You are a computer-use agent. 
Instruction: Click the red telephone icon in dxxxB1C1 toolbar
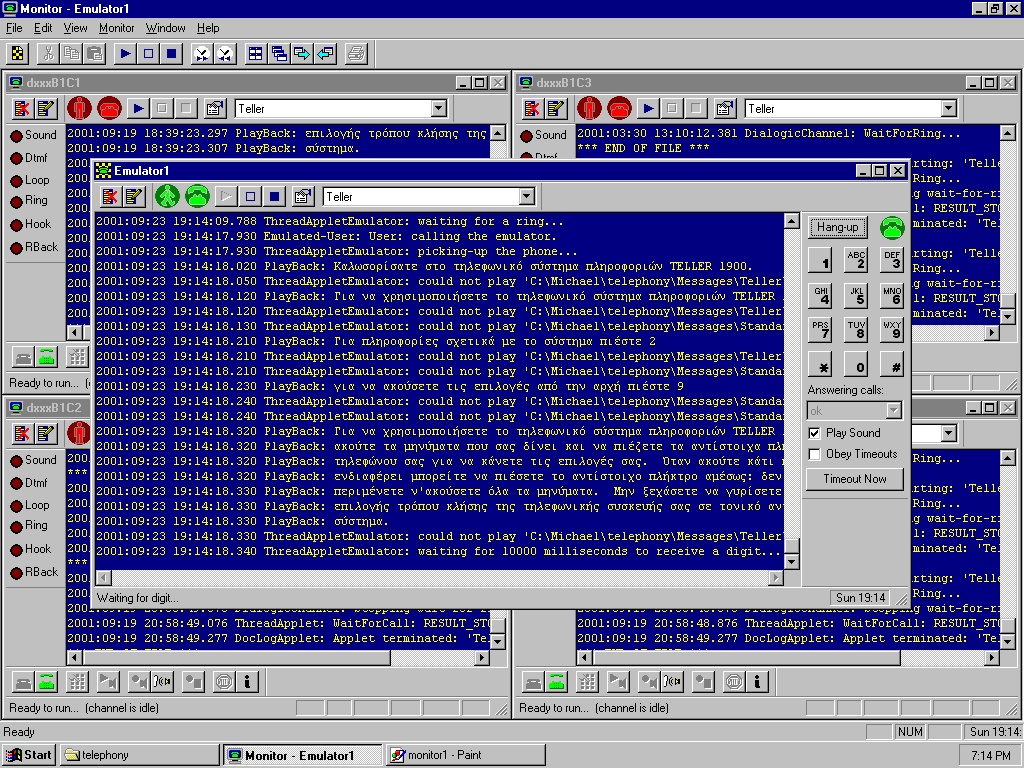coord(109,109)
